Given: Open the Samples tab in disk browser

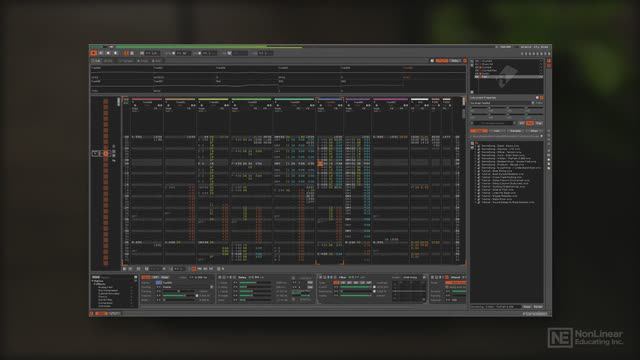Looking at the screenshot, I should [x=515, y=131].
